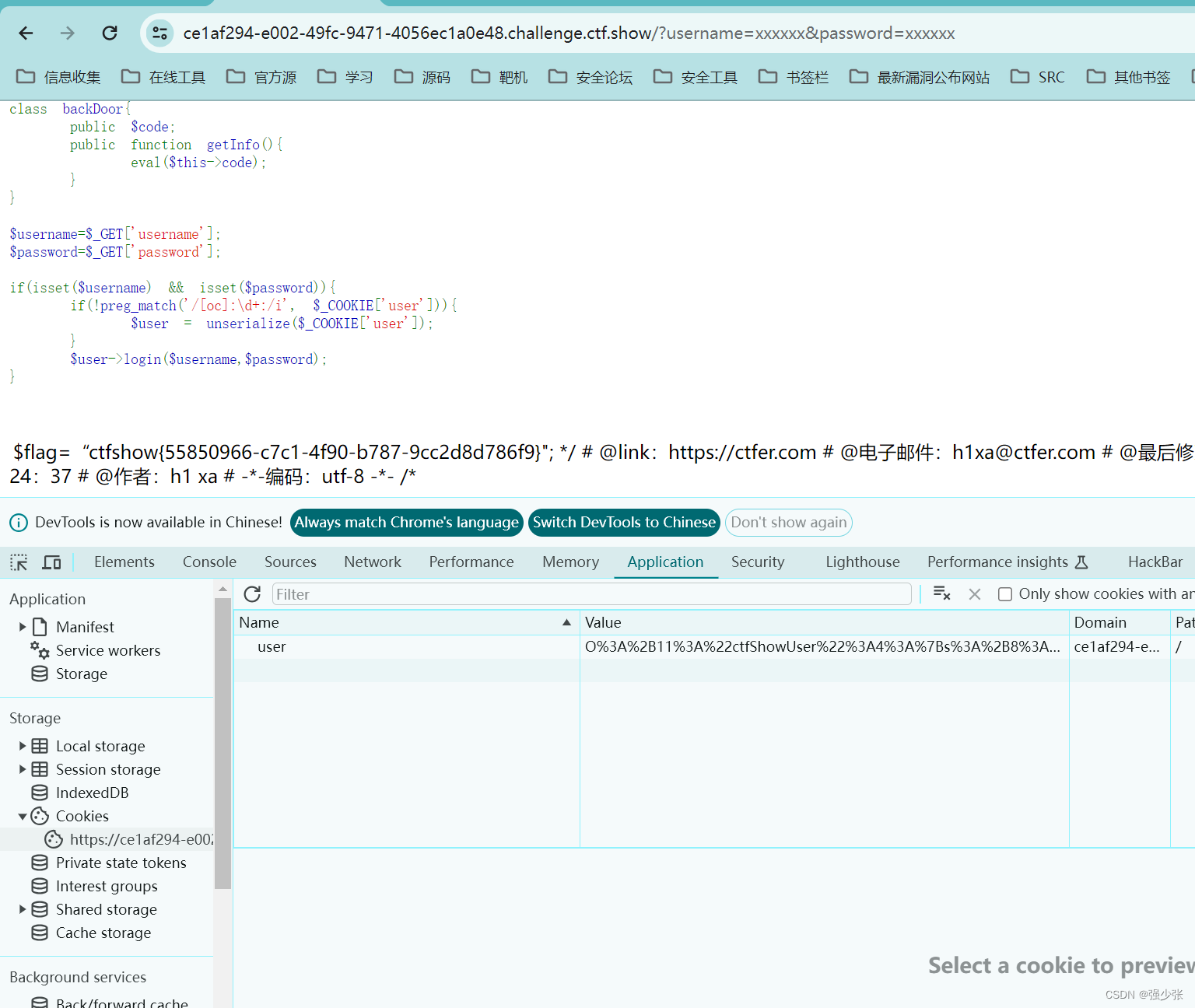This screenshot has height=1008, width=1195.
Task: Open Back/forward cache item
Action: click(x=121, y=1002)
